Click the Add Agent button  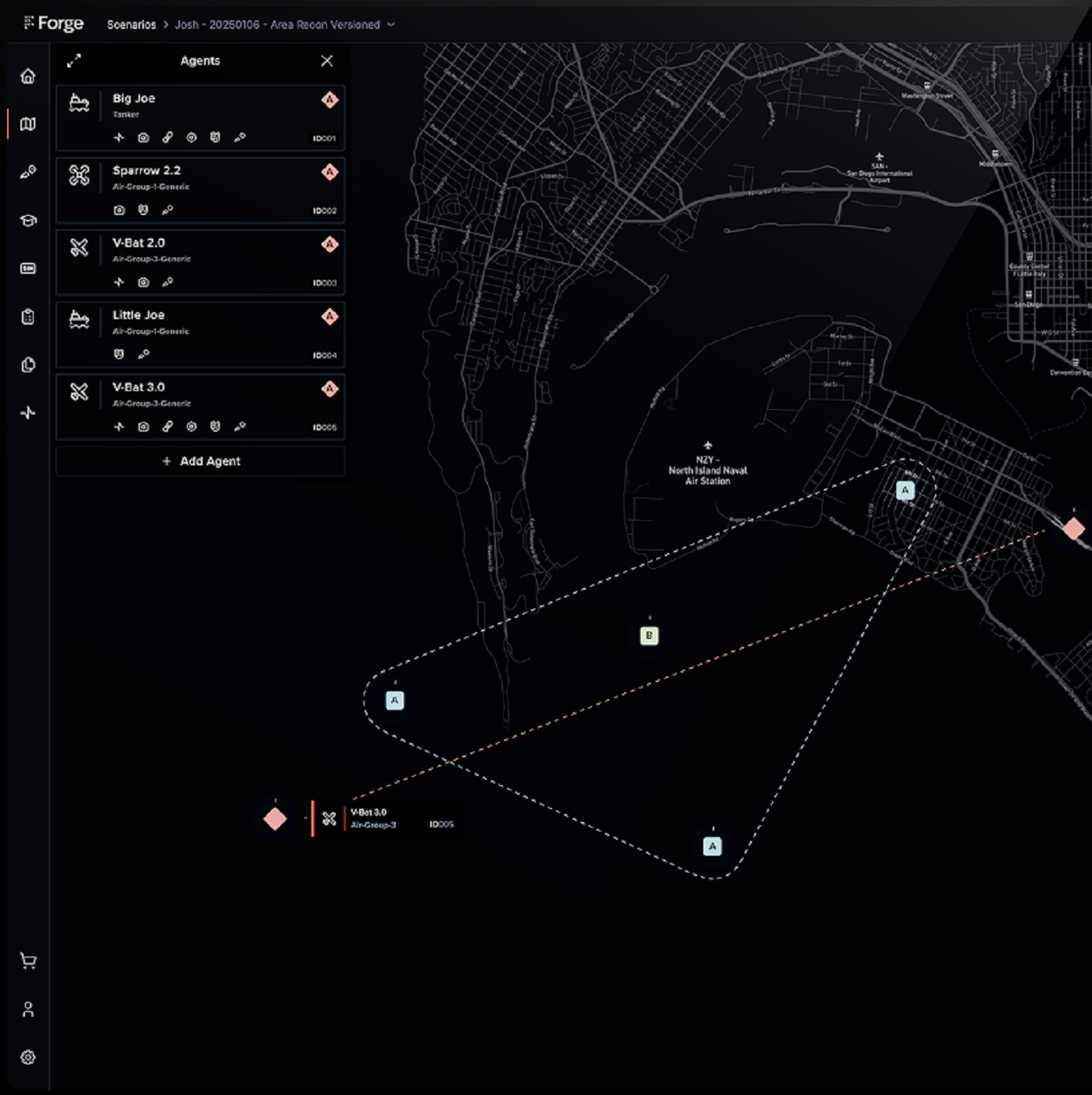click(200, 461)
